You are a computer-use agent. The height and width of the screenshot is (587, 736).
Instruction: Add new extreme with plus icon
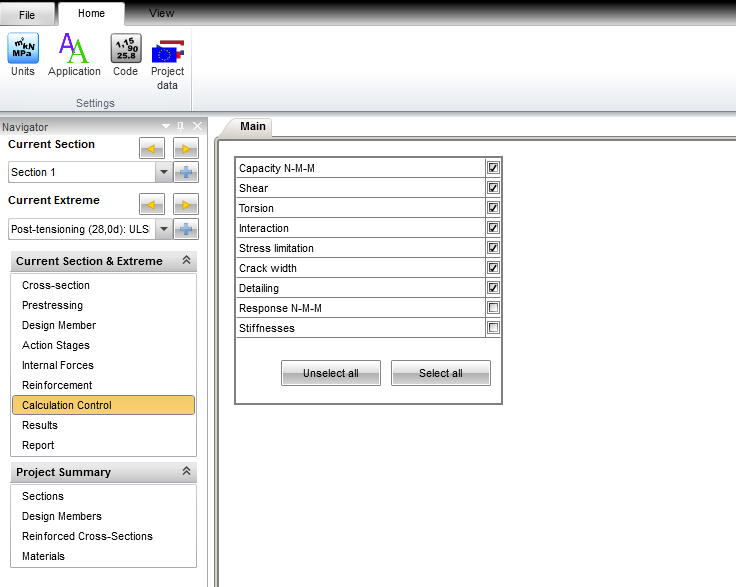[185, 229]
